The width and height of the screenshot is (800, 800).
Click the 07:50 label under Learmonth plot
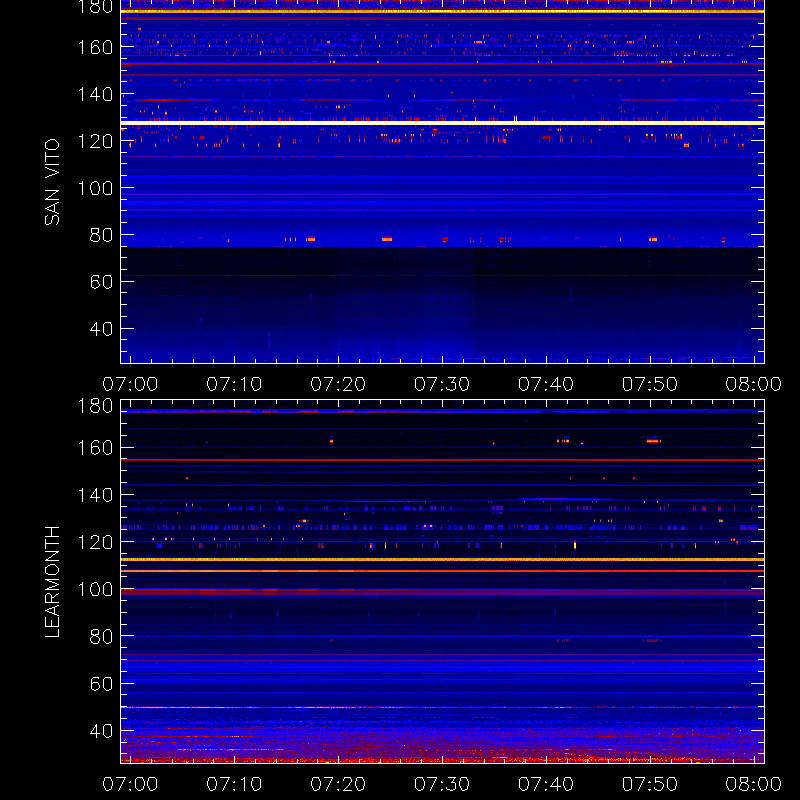tap(650, 784)
